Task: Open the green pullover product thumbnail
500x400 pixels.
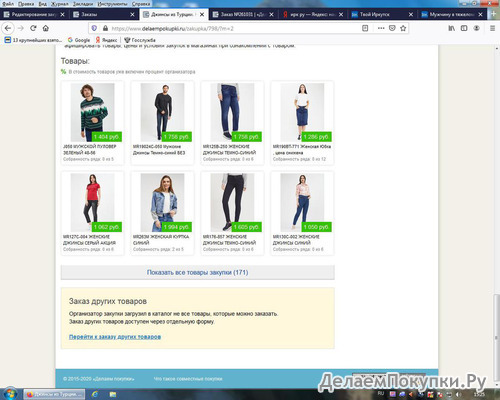Action: coord(92,112)
